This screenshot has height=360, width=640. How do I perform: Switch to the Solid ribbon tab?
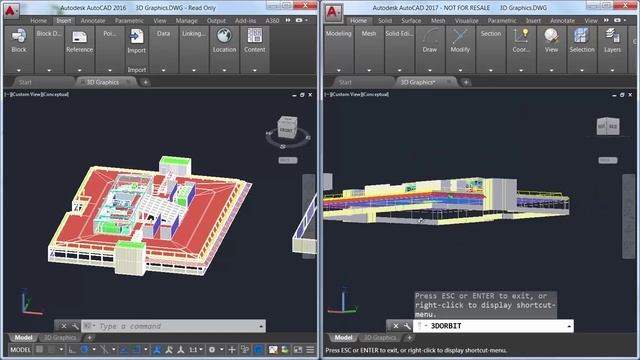click(x=384, y=20)
